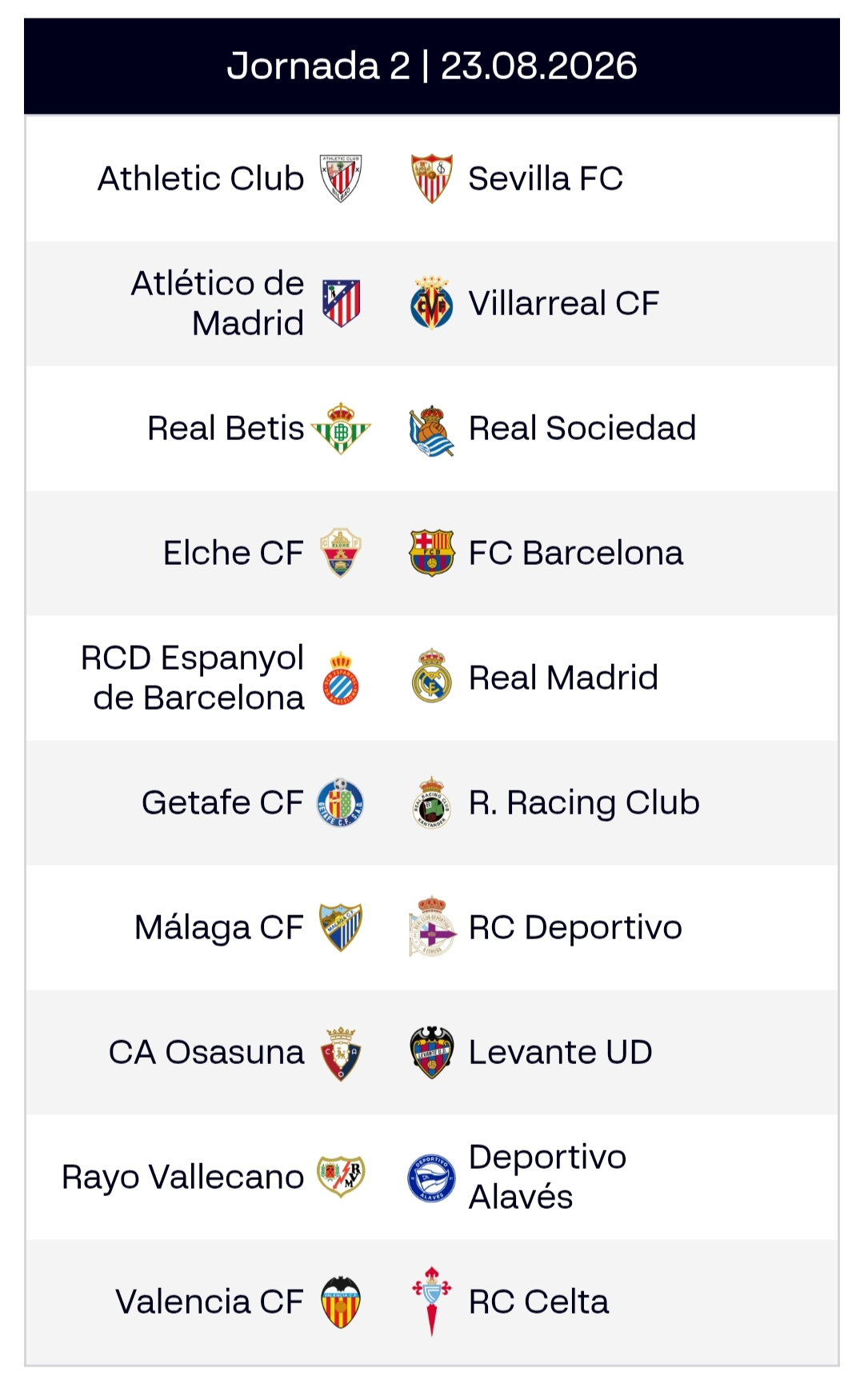Click the RCD Espanyol crest
The image size is (864, 1400).
click(x=341, y=678)
